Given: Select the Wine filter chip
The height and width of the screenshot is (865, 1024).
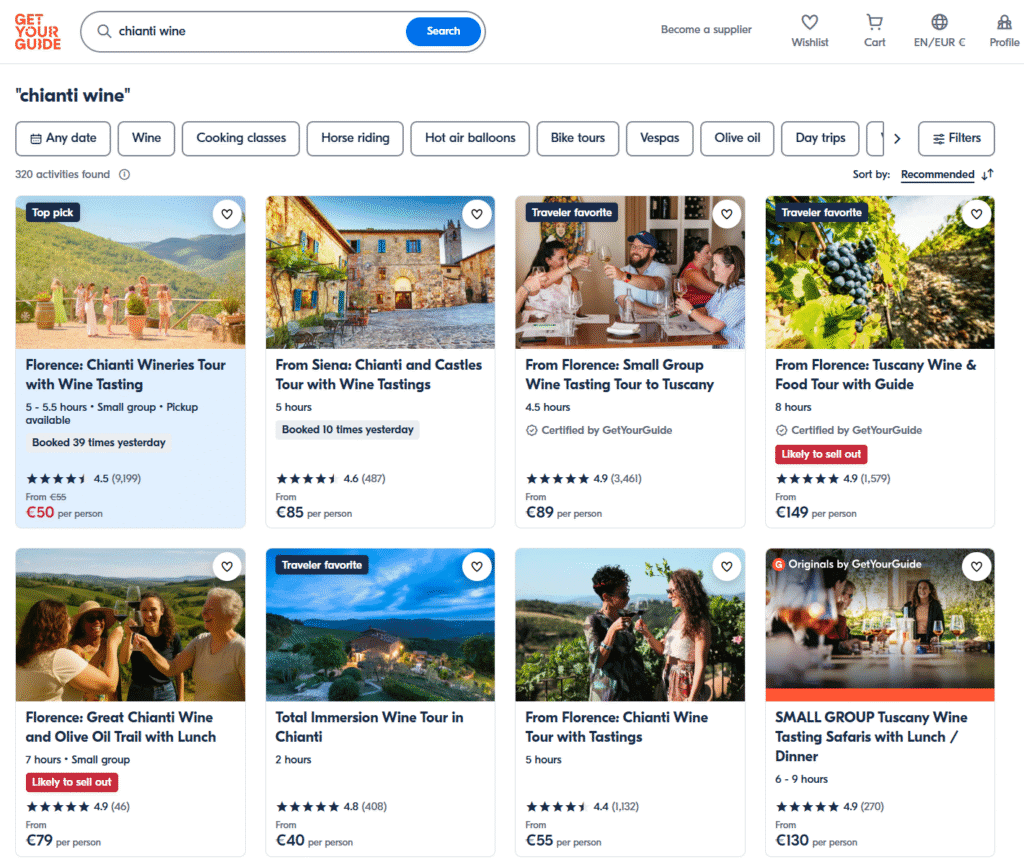Looking at the screenshot, I should (146, 138).
